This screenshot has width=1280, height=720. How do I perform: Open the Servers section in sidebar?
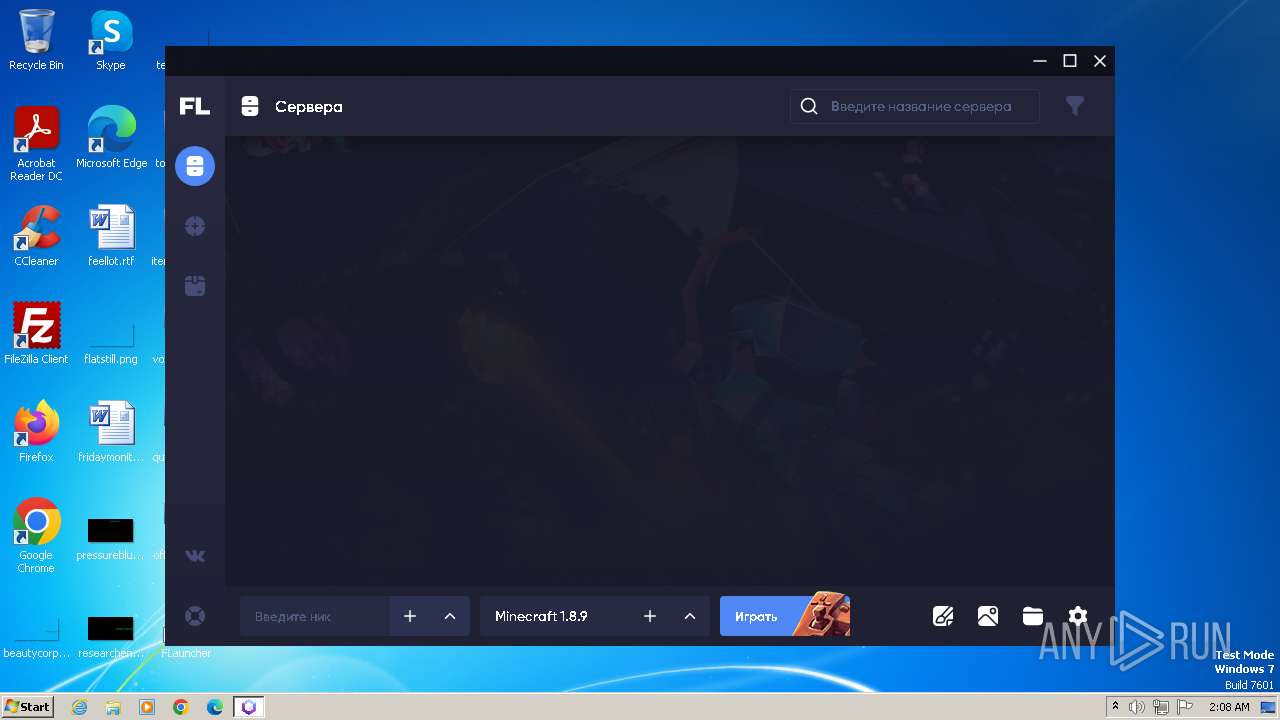point(195,166)
